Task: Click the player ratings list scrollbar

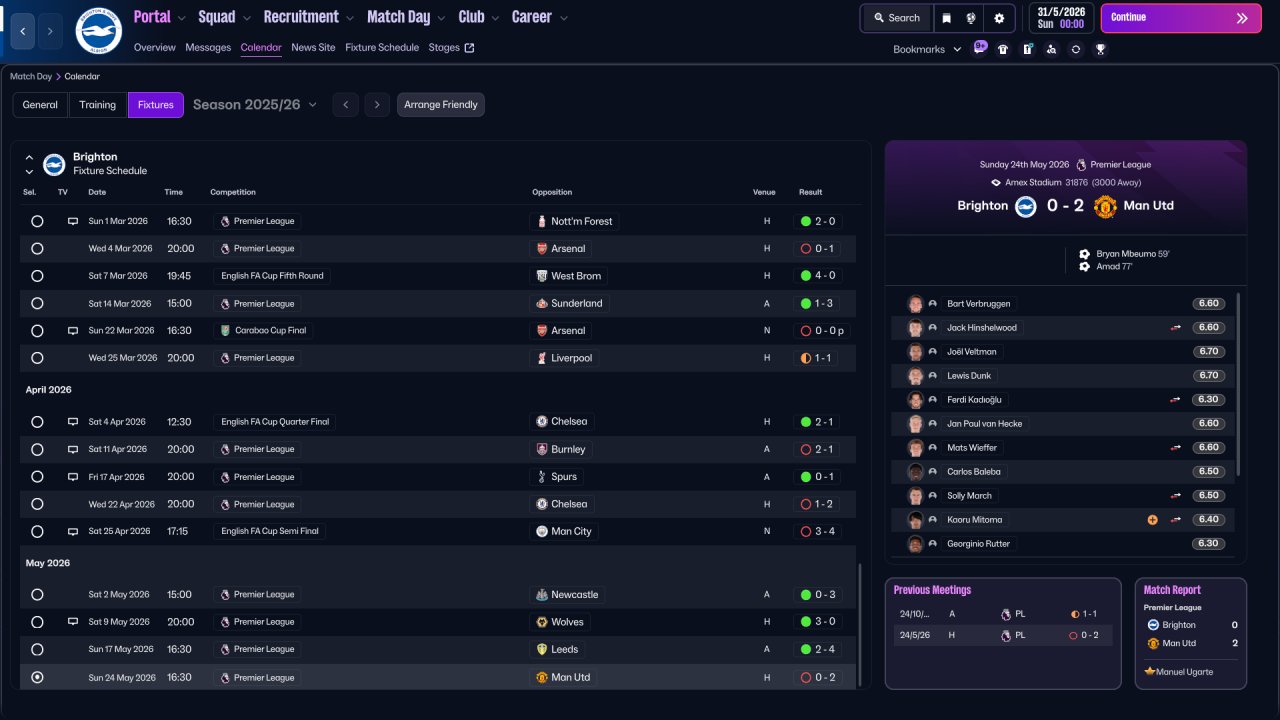Action: [1239, 384]
